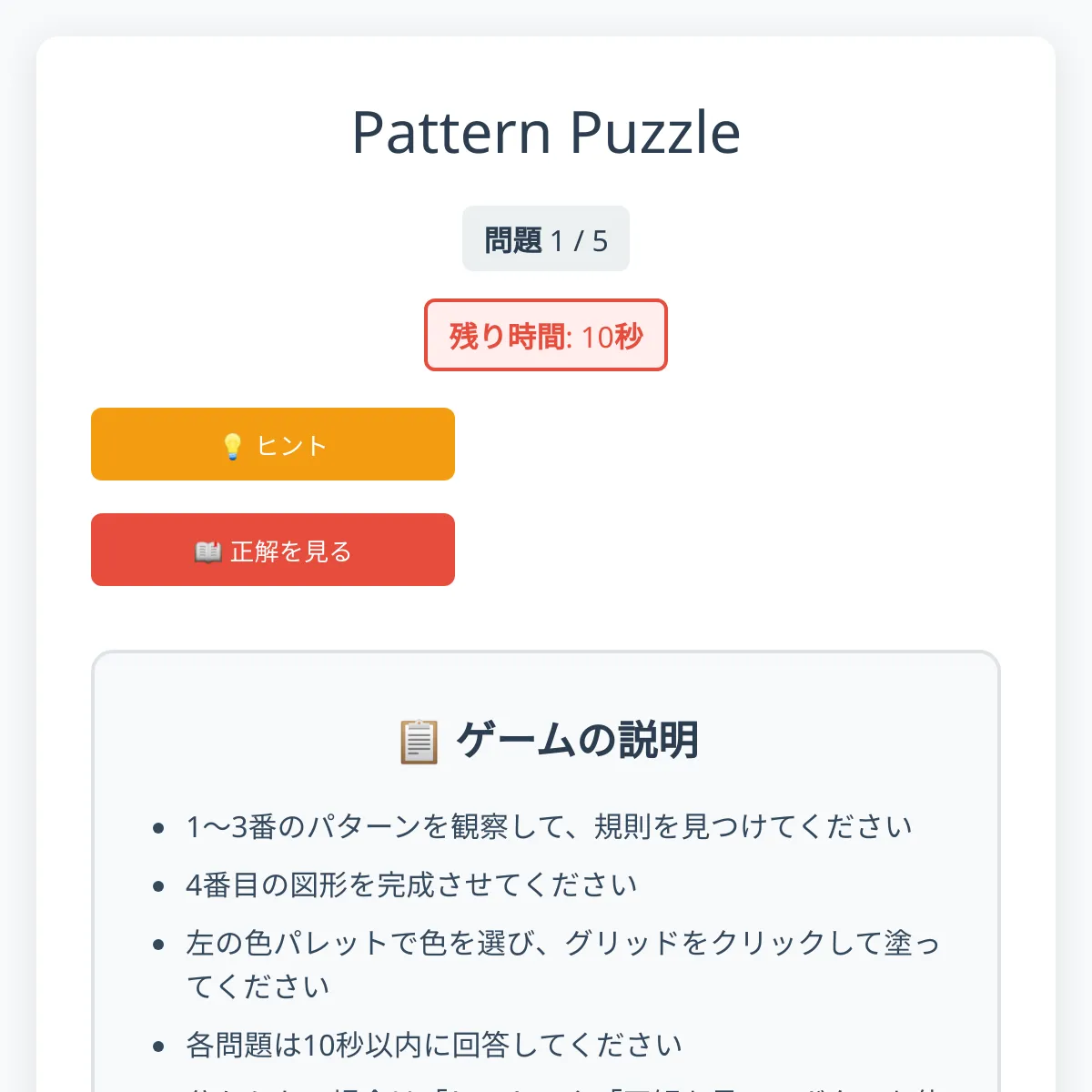Click the clipboard icon beside ゲームの説明
Screen dimensions: 1092x1092
[x=419, y=741]
